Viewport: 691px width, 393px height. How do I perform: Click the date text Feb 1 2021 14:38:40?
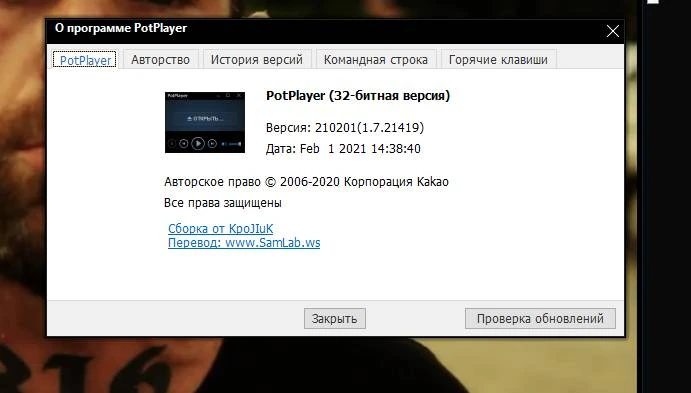(360, 148)
